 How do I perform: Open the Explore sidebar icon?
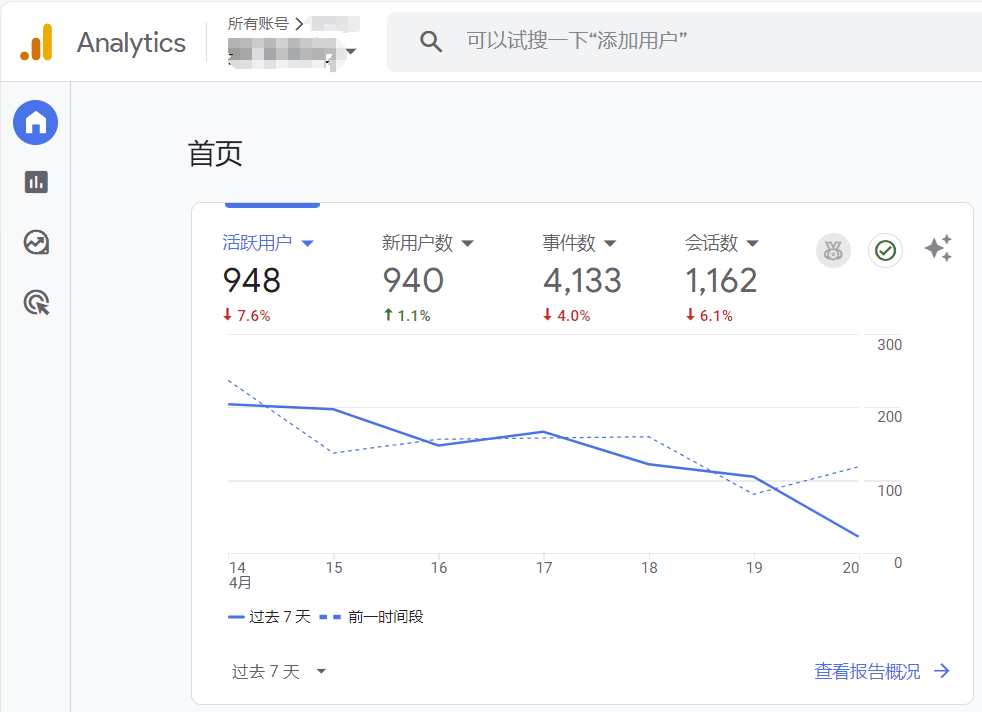[x=36, y=242]
